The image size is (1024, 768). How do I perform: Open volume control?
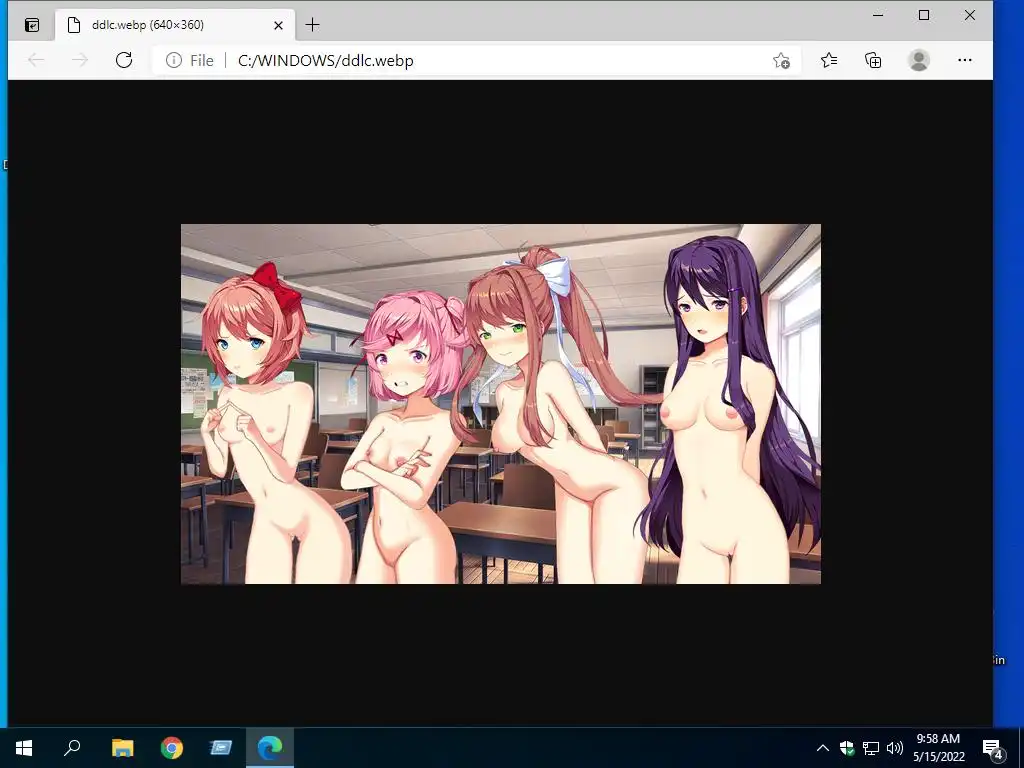895,748
